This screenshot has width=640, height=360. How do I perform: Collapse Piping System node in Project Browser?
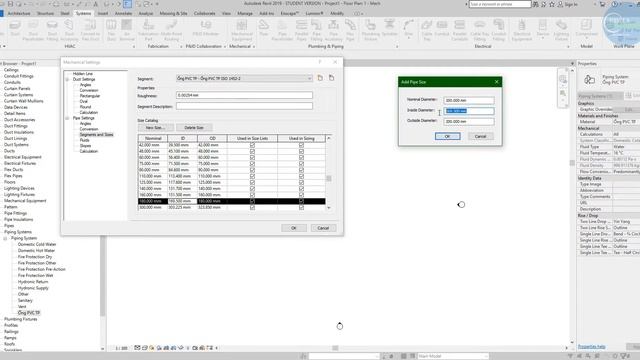[x=5, y=238]
